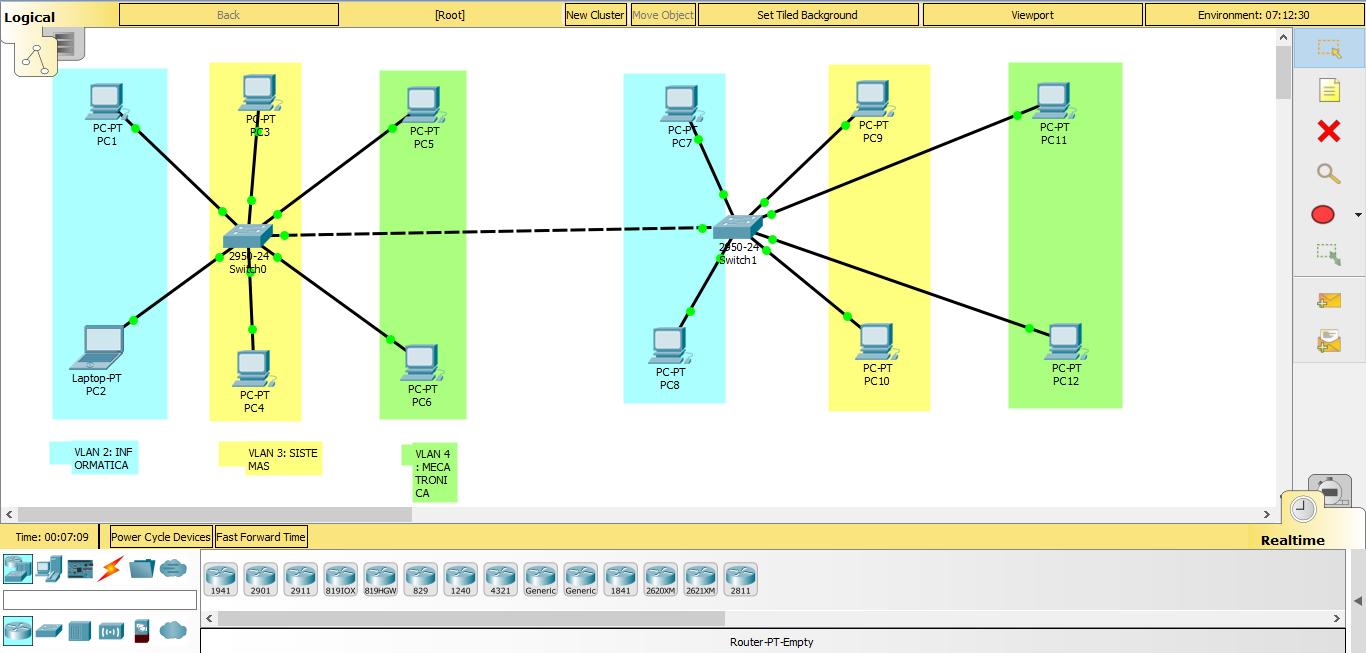Select the Resize Shape tool
Screen dimensions: 1366x653
pyautogui.click(x=1329, y=255)
